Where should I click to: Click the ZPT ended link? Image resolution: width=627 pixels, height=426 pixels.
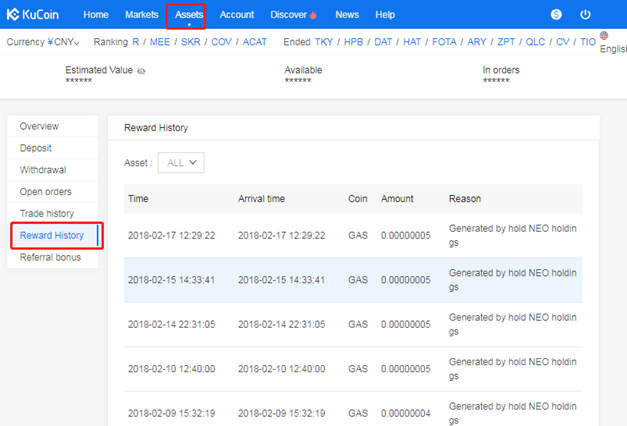coord(506,42)
